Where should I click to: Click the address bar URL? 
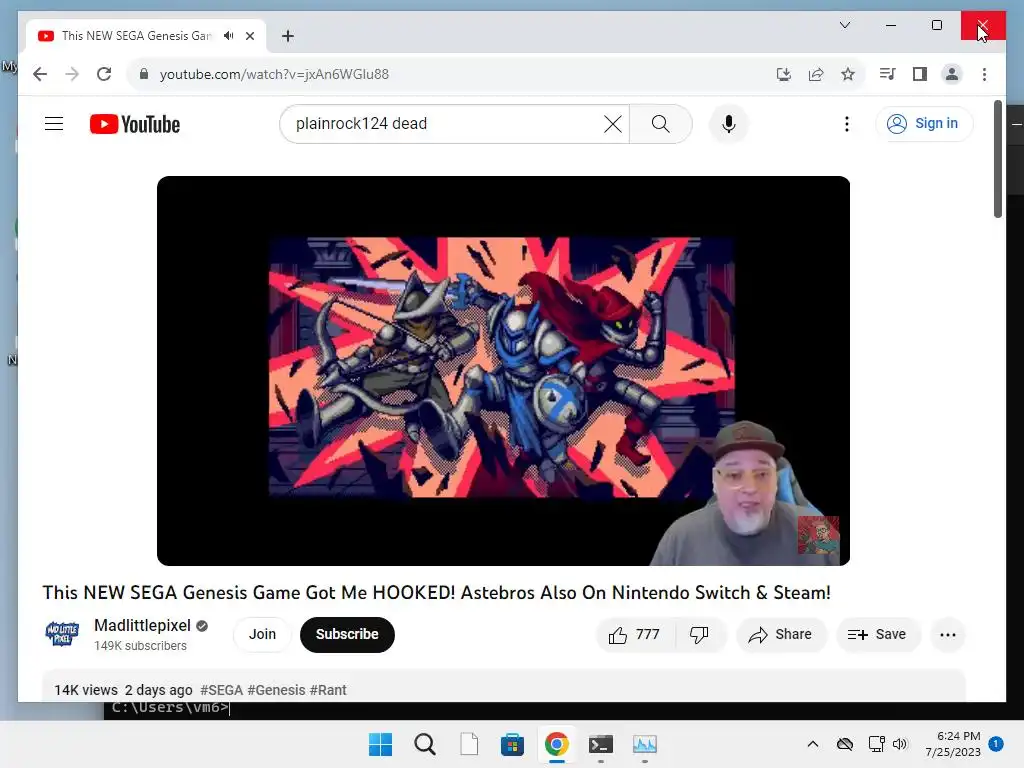pos(274,74)
